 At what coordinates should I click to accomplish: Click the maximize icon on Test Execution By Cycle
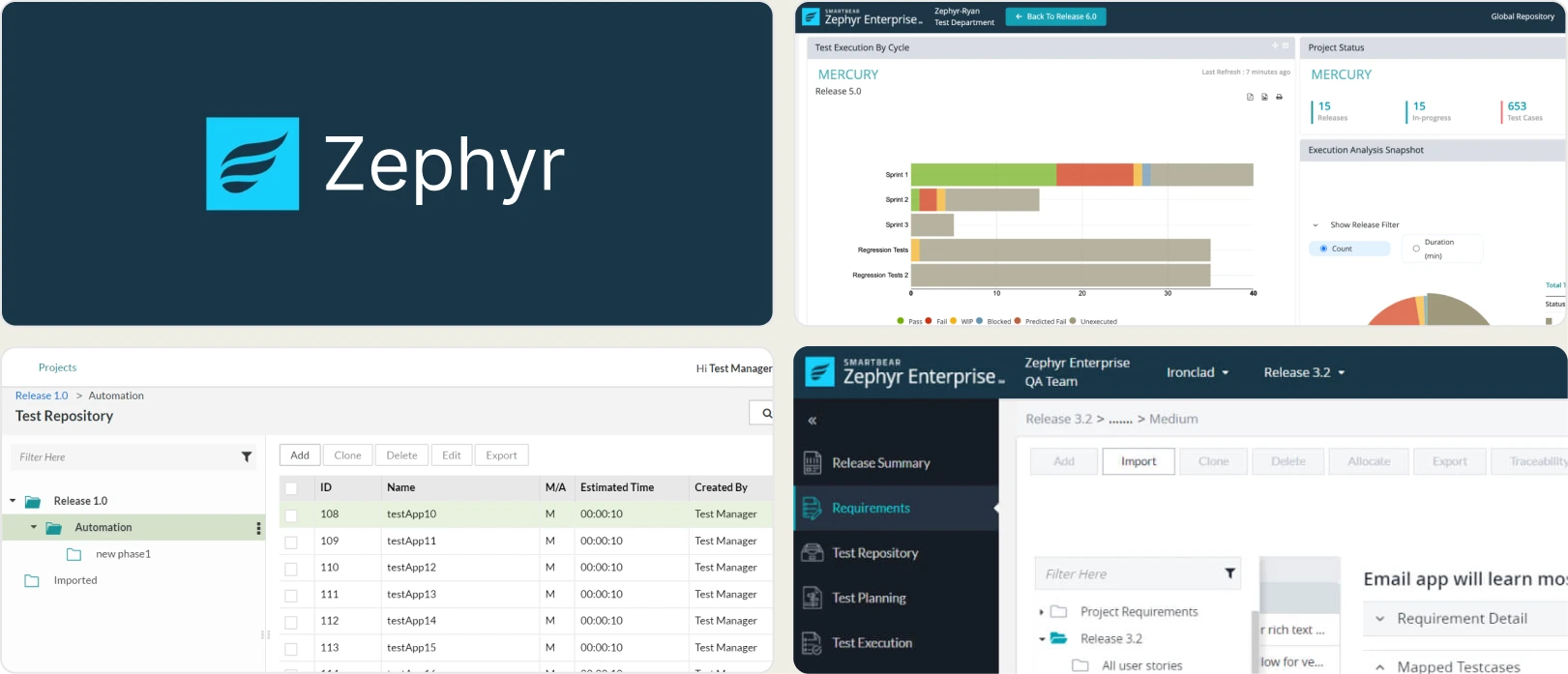[1286, 45]
